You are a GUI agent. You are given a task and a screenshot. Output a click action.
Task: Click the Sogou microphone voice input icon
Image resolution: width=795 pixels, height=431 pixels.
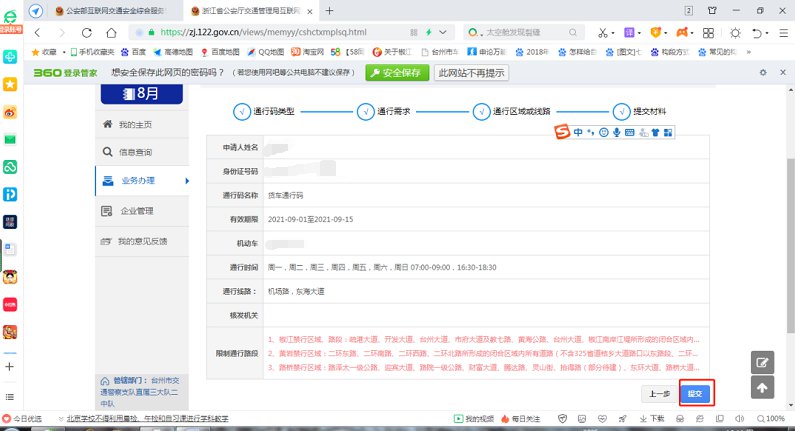point(617,133)
